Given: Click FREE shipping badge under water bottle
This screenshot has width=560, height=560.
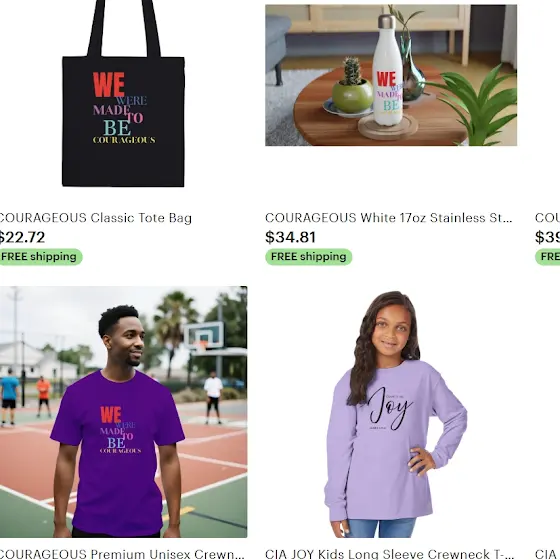Looking at the screenshot, I should point(309,257).
